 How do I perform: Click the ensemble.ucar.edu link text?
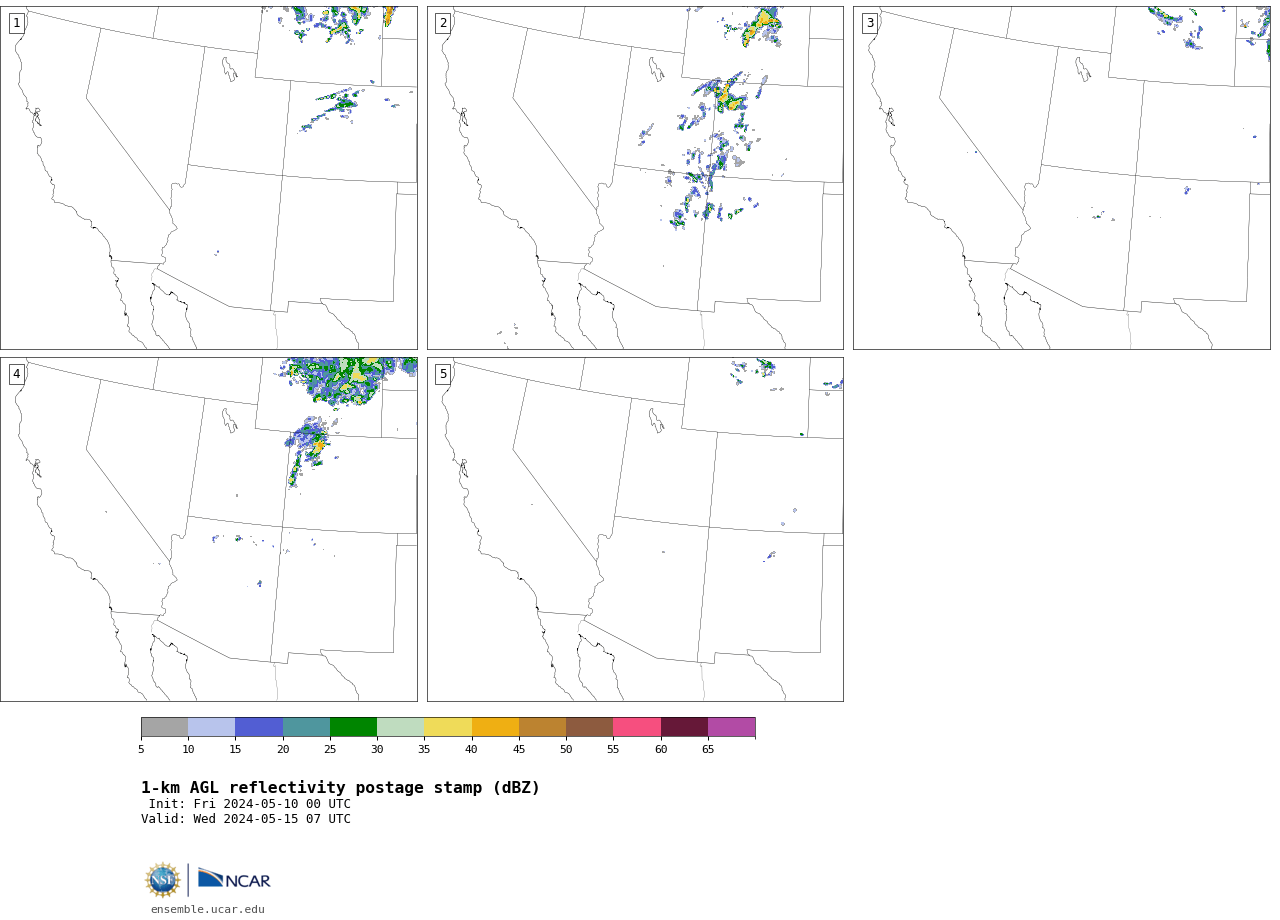(208, 910)
